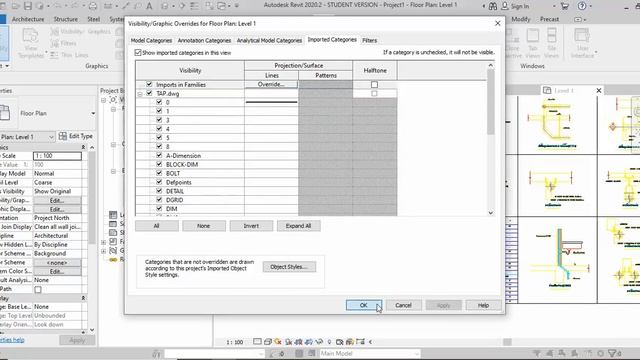Toggle the Path checkbox in Properties panel
Viewport: 640px width, 360px height.
click(38, 289)
